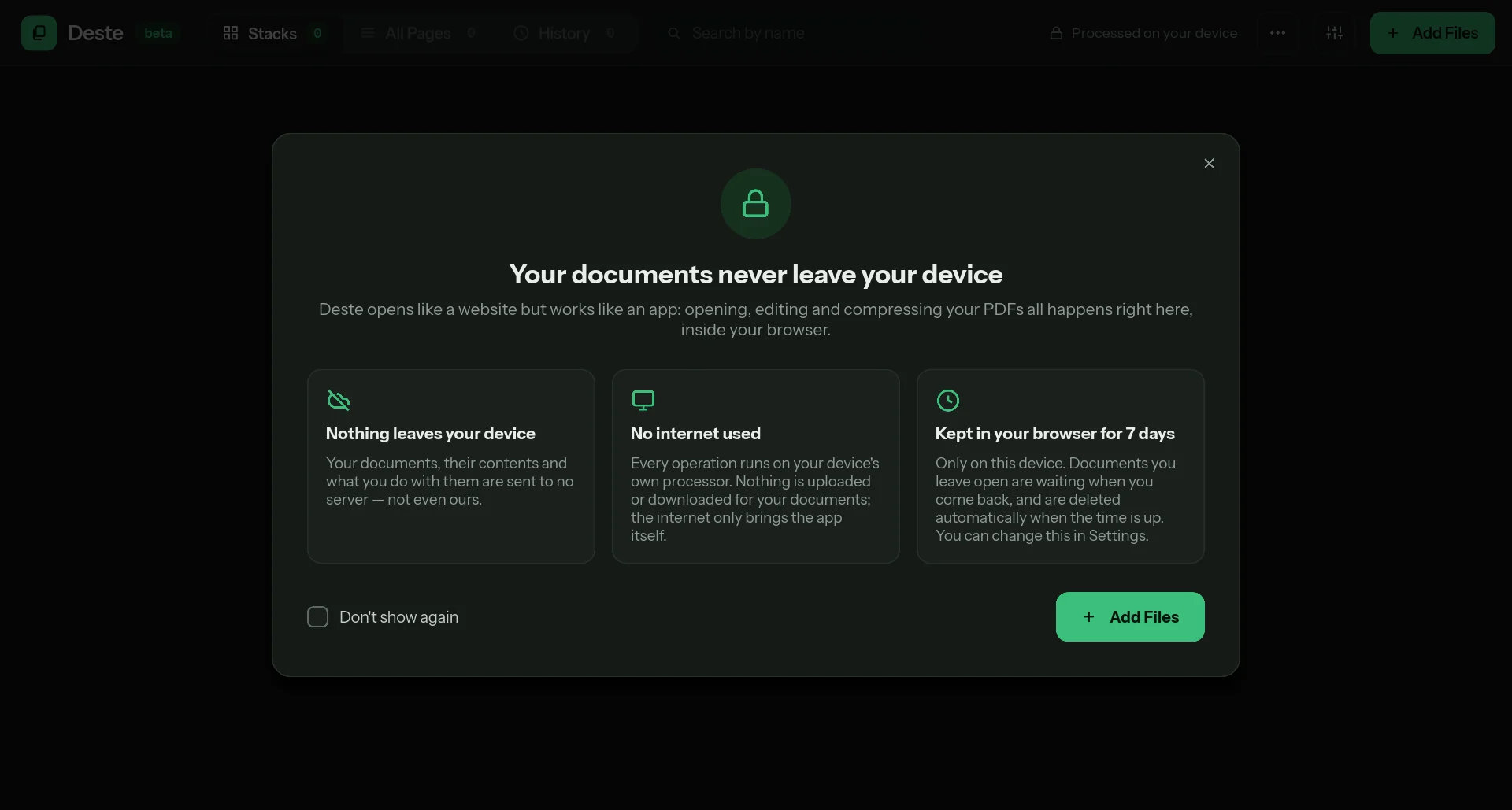This screenshot has height=810, width=1512.
Task: Click the clock icon in 7 days card
Action: (x=948, y=401)
